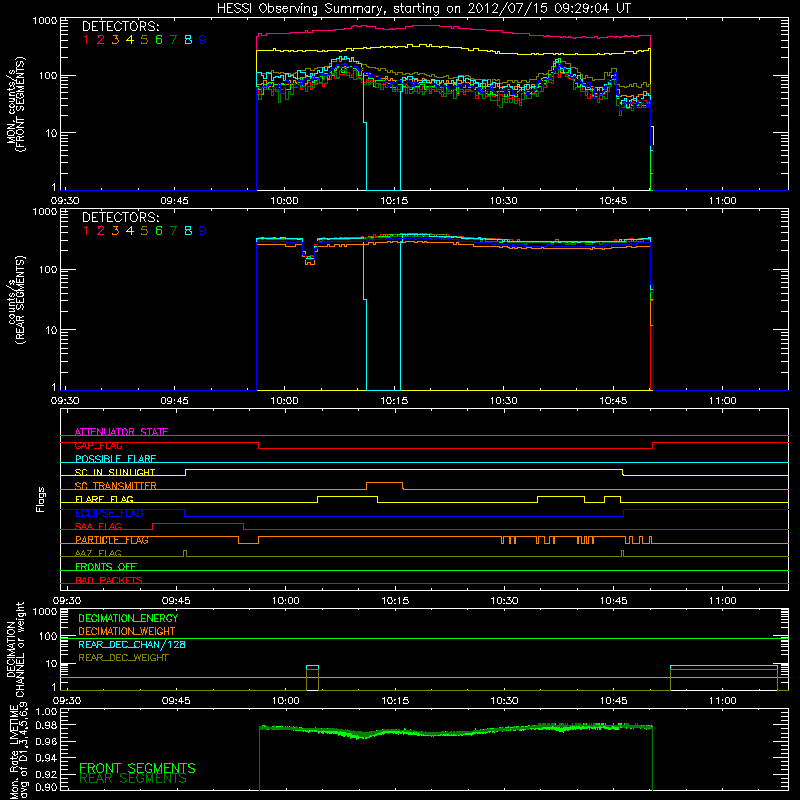Click detector 6 legend number in front segments panel
Screen dimensions: 800x800
point(159,40)
